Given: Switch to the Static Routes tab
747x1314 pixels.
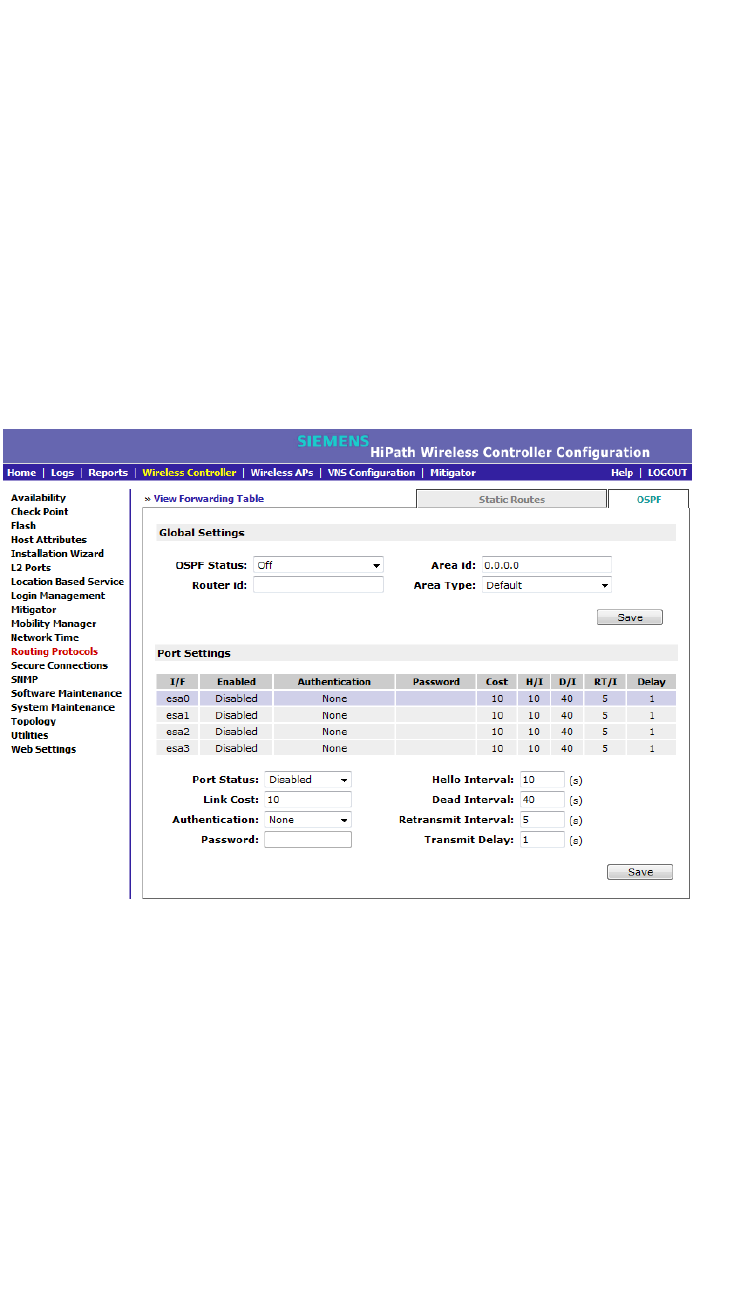Looking at the screenshot, I should tap(511, 499).
